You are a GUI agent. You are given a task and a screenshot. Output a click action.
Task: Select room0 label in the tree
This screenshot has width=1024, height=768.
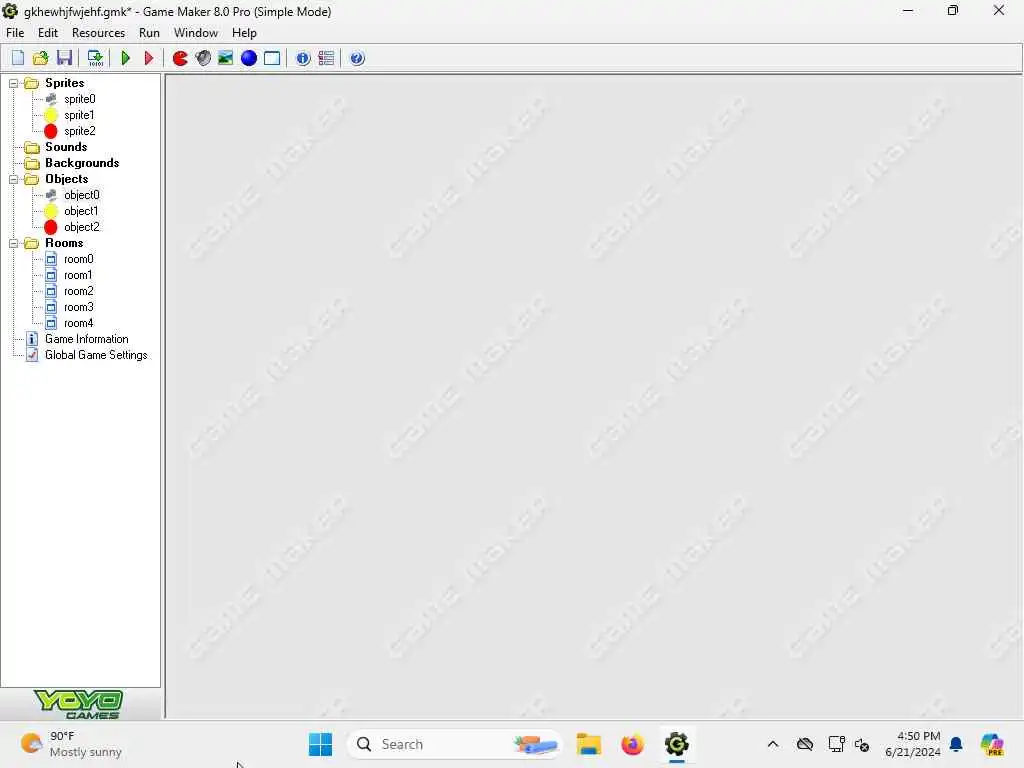coord(78,259)
